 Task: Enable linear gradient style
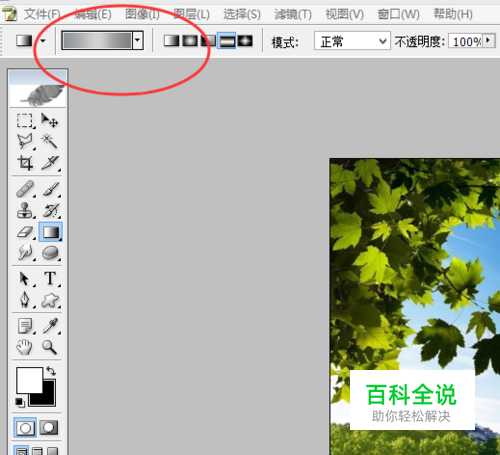click(171, 41)
